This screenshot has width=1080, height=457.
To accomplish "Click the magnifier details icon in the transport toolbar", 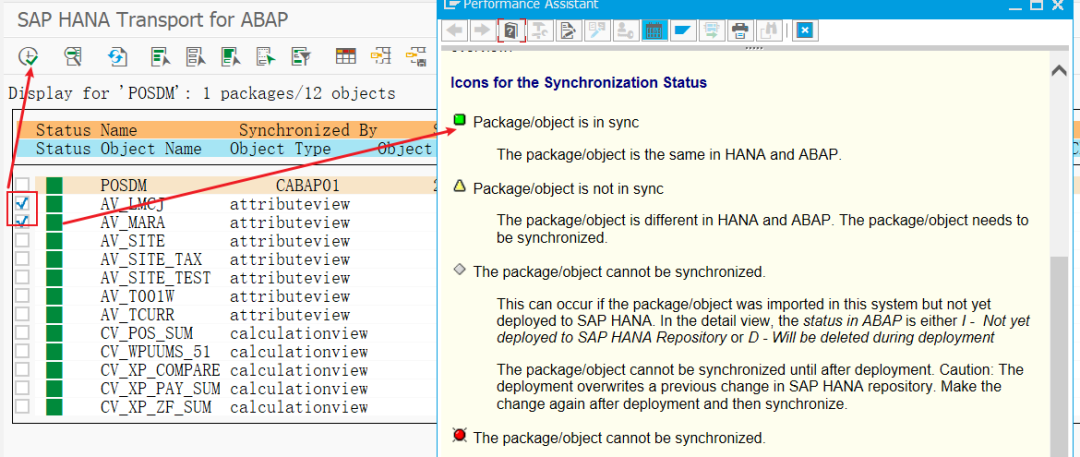I will coord(73,56).
